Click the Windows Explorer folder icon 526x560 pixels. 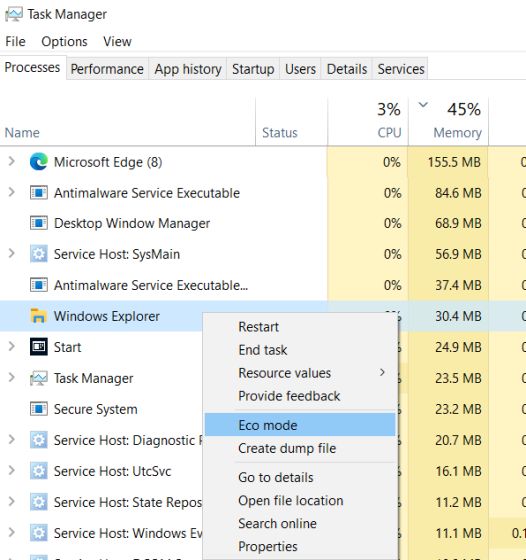coord(39,316)
